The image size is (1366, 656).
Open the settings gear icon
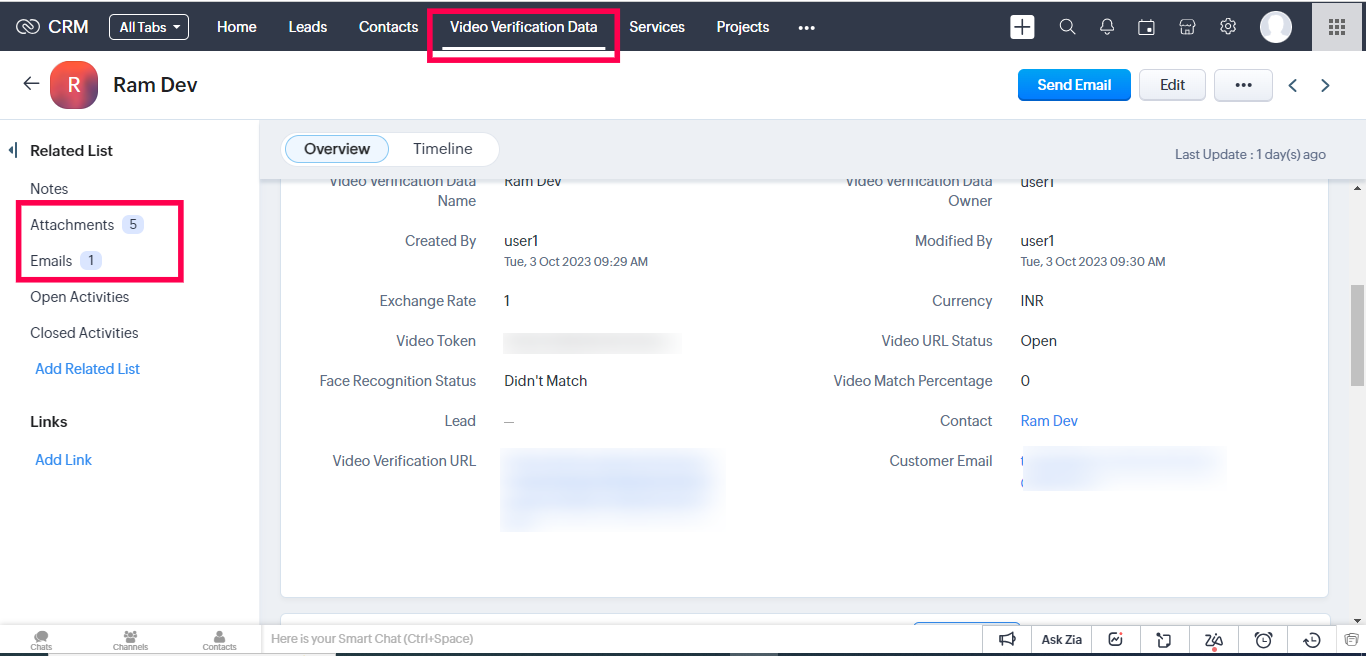point(1228,27)
